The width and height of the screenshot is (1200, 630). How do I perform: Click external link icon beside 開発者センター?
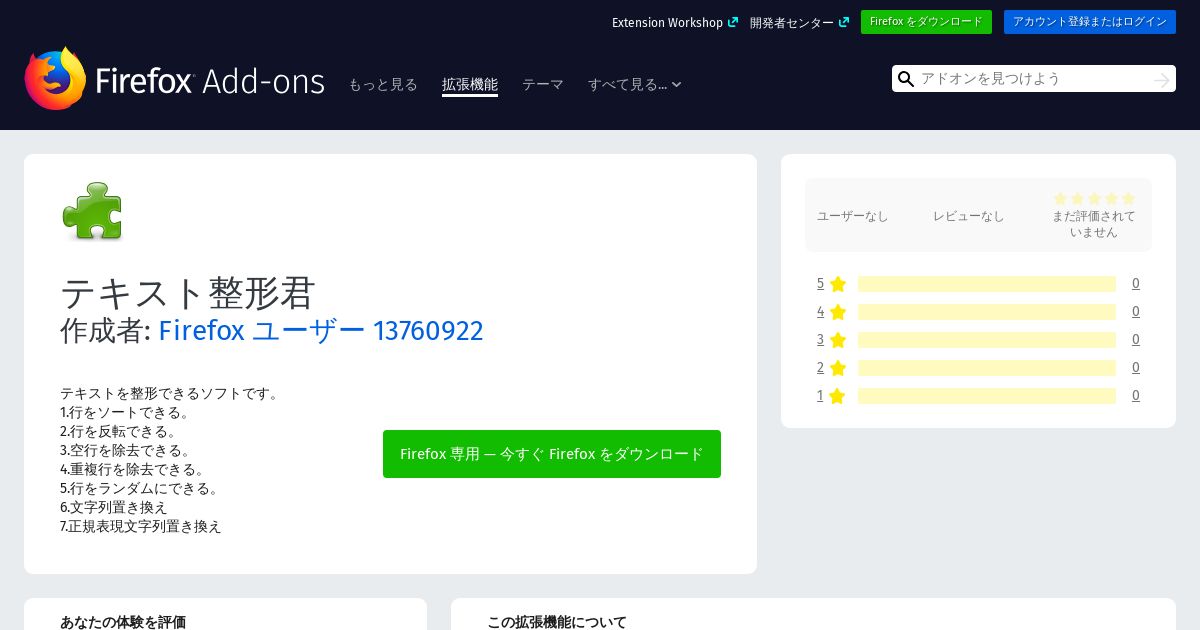coord(844,22)
